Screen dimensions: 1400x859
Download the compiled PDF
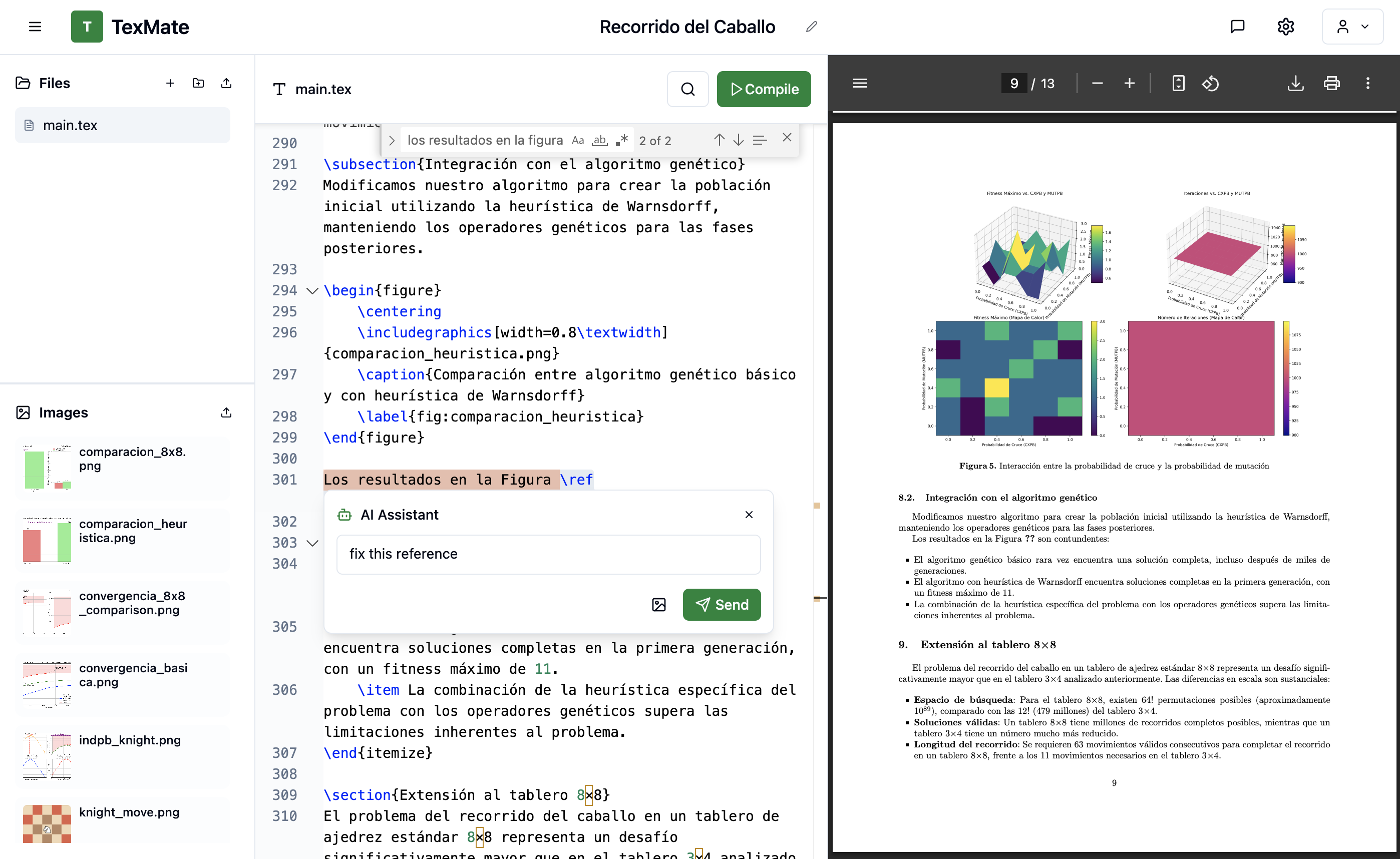click(x=1296, y=83)
